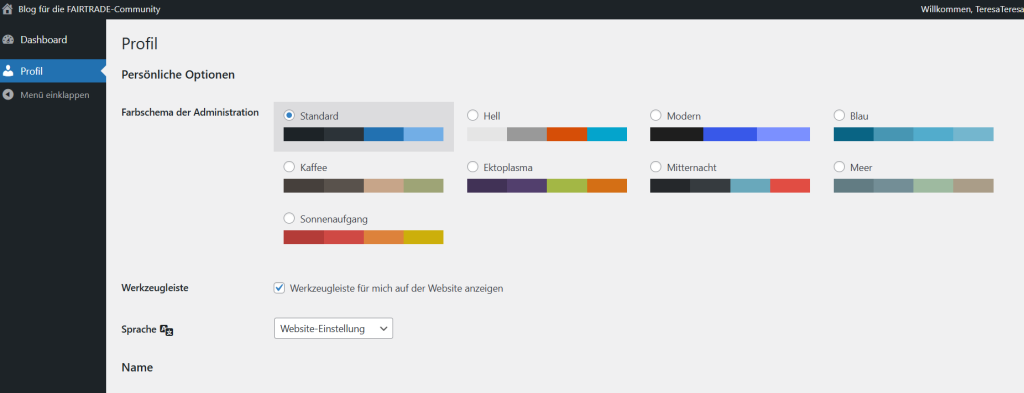Click the Standard scheme color palette
The width and height of the screenshot is (1024, 393).
364,134
